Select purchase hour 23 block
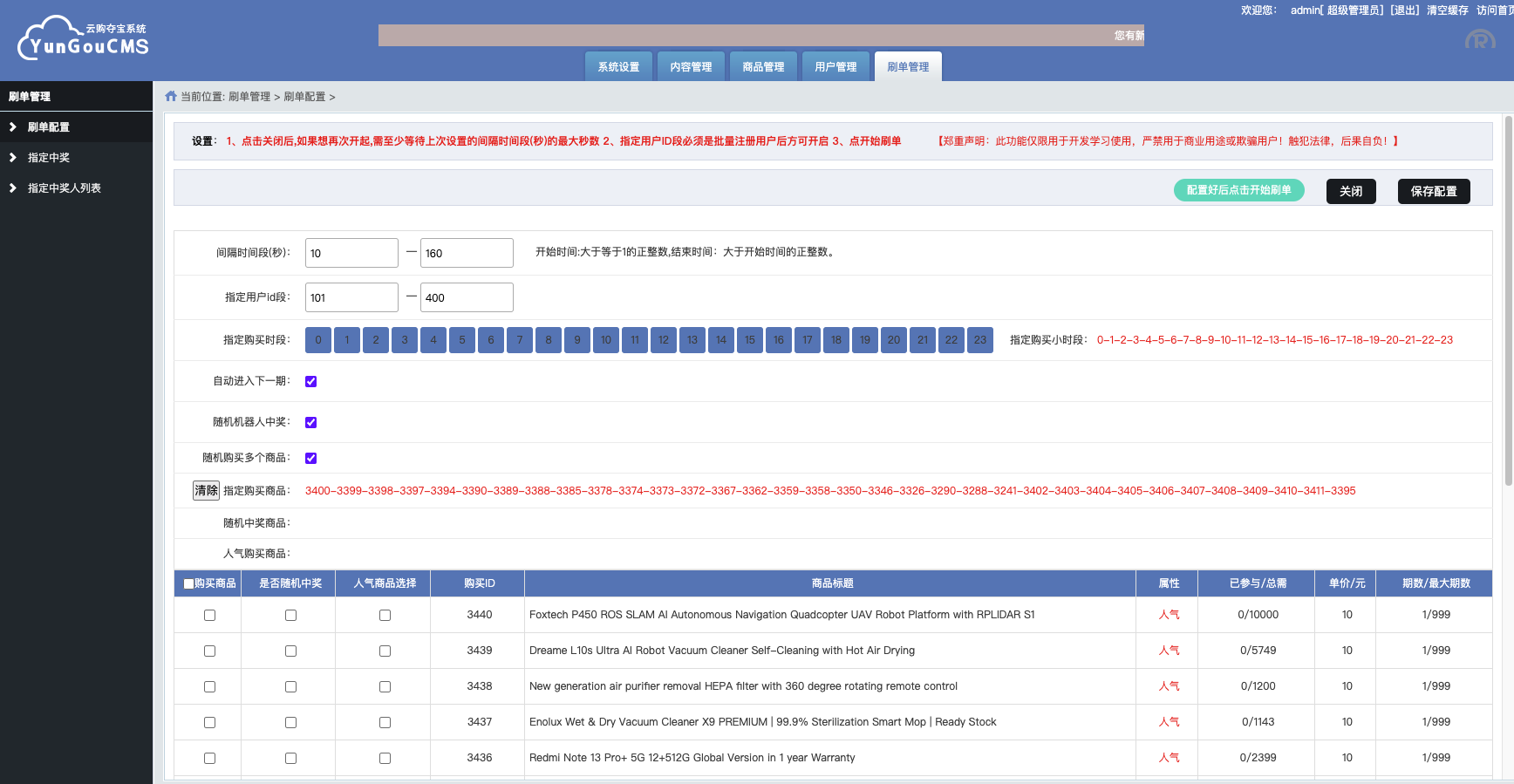Image resolution: width=1514 pixels, height=784 pixels. click(980, 340)
